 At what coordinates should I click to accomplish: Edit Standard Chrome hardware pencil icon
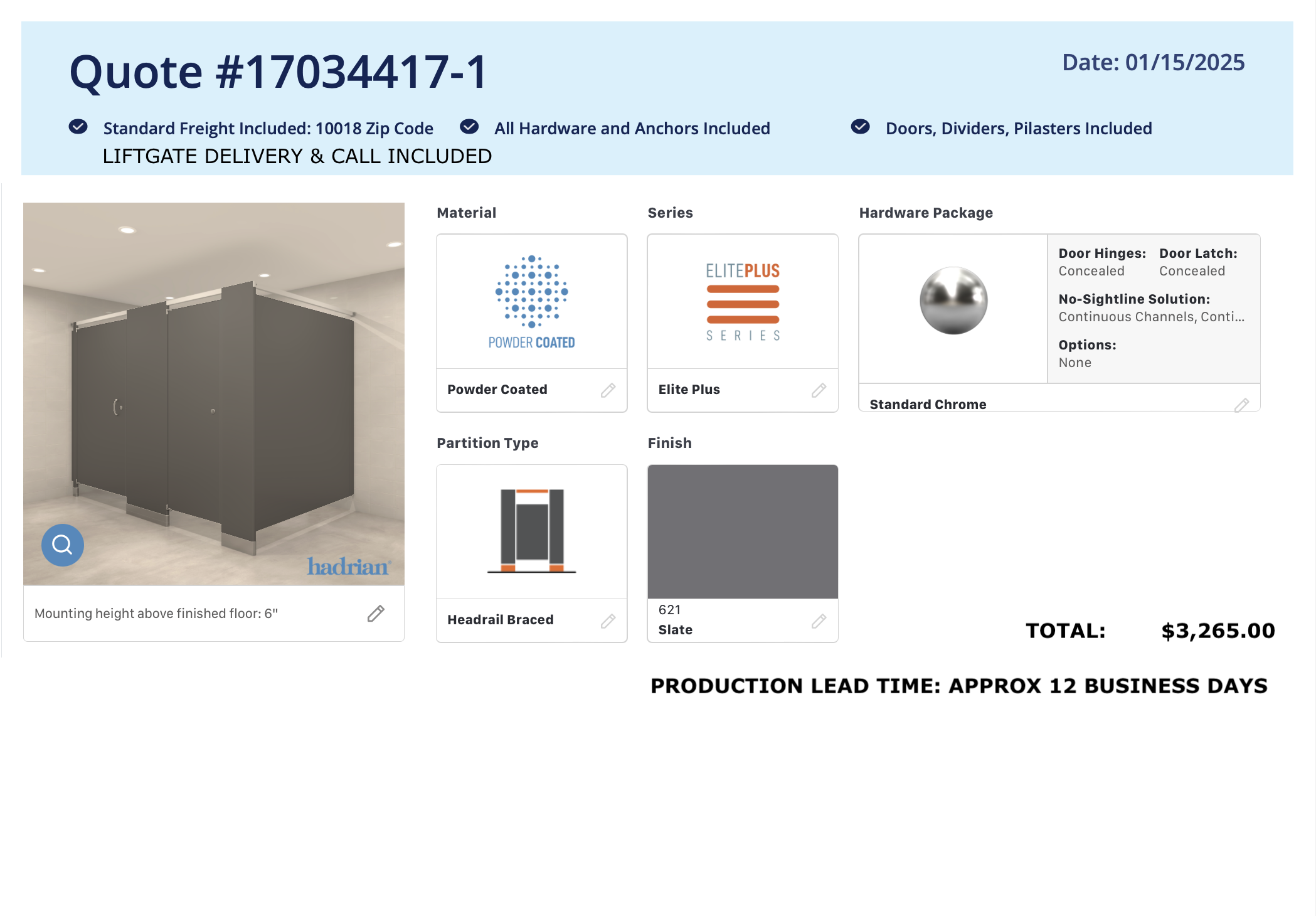click(x=1241, y=405)
